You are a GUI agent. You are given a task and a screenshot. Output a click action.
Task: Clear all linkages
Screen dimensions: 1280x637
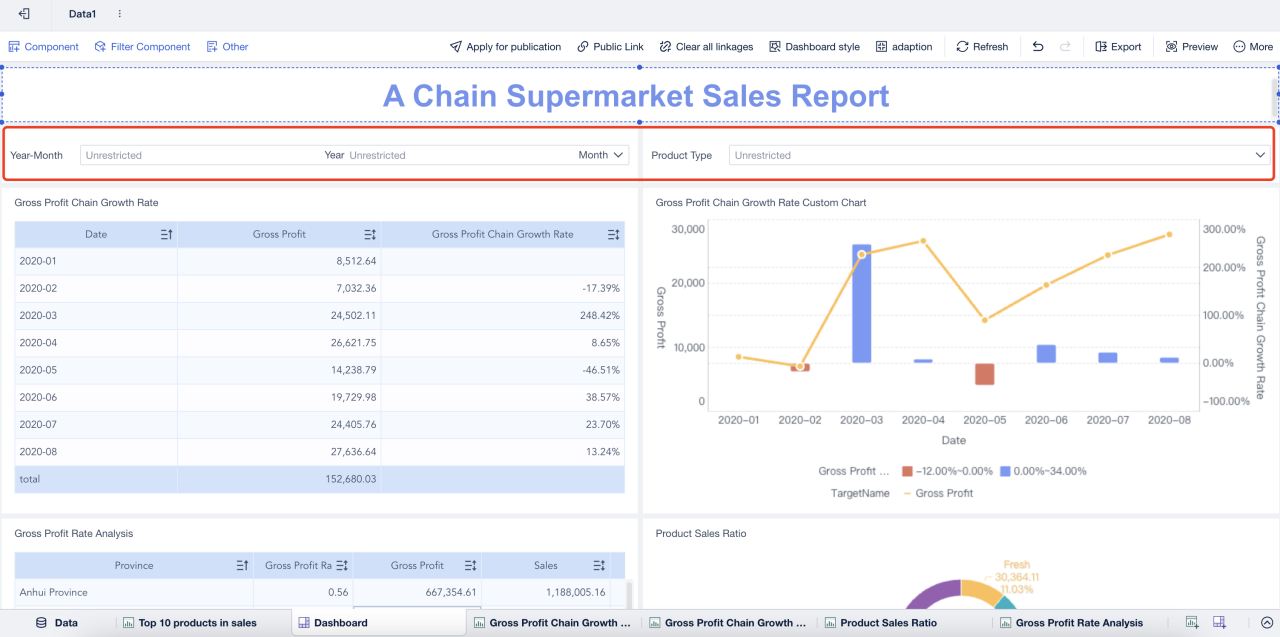(x=706, y=47)
